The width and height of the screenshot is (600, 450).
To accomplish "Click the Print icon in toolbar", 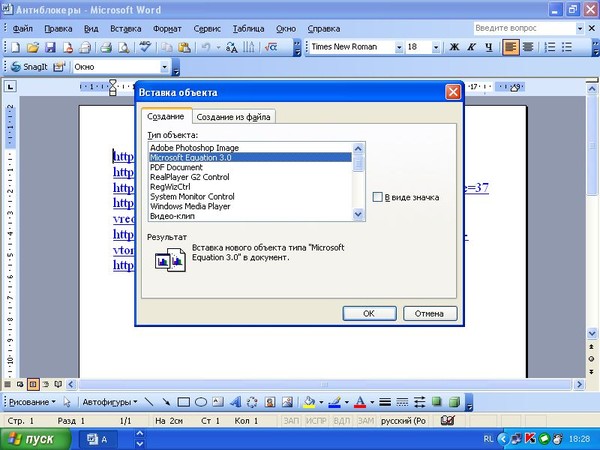I will pos(106,47).
